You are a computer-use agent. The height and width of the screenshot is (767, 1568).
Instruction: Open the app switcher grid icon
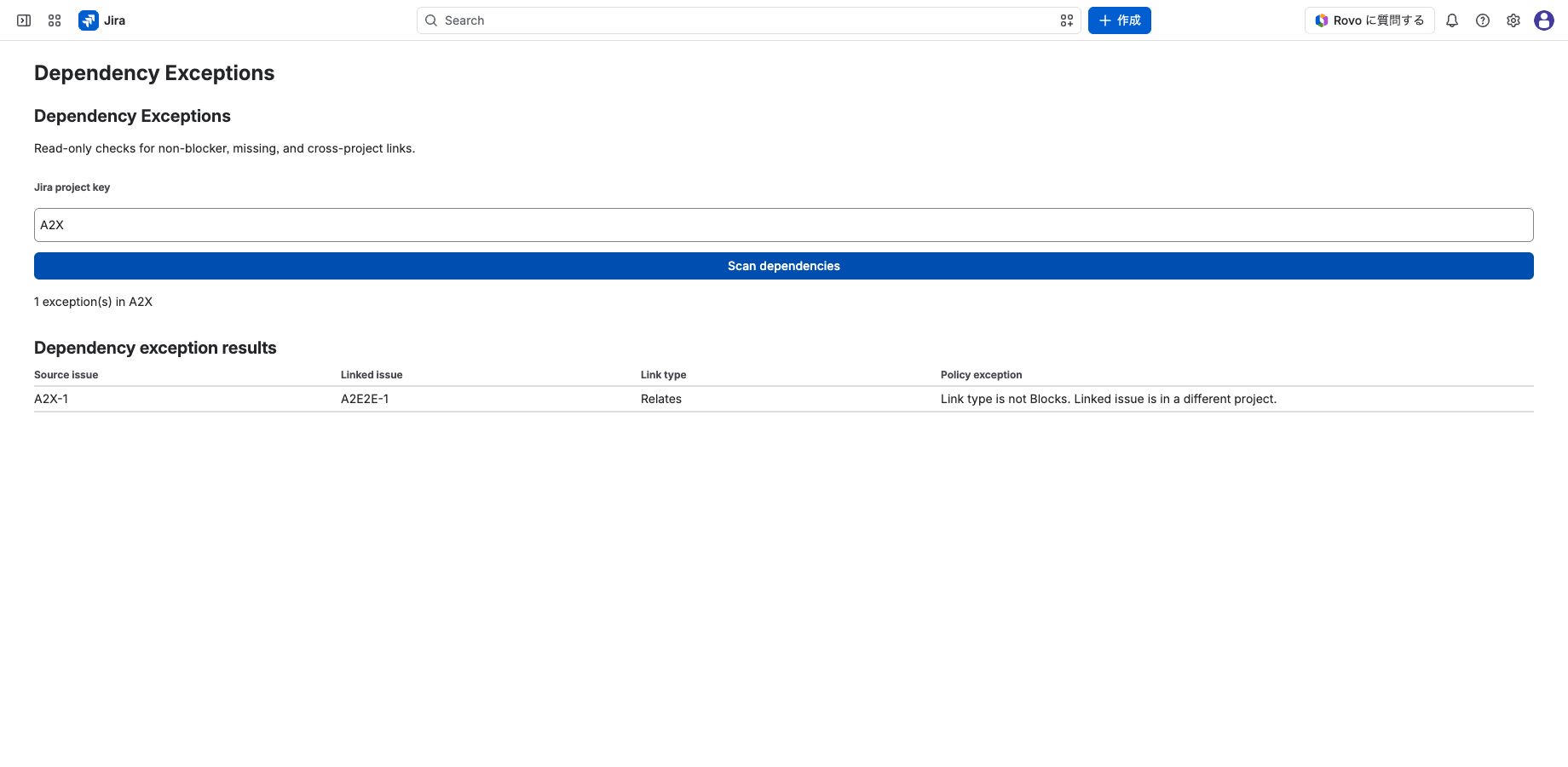coord(55,20)
